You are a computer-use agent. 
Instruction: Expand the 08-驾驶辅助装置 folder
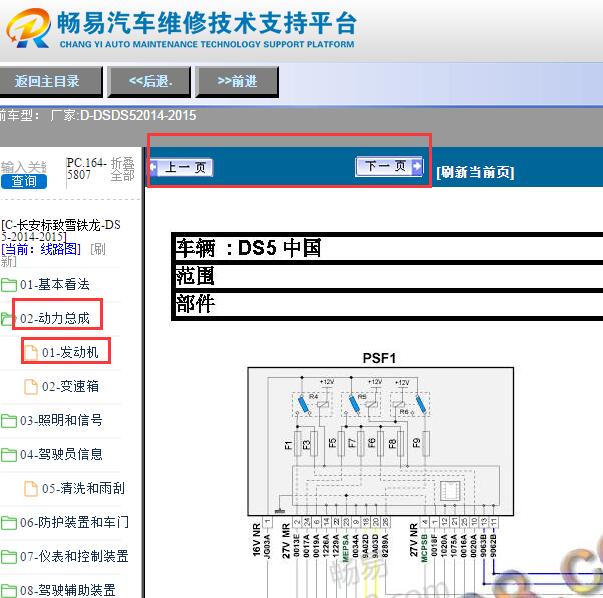point(67,590)
